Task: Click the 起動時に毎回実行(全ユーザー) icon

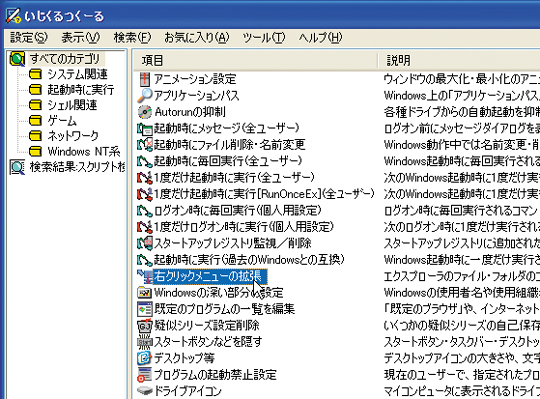Action: (x=145, y=161)
